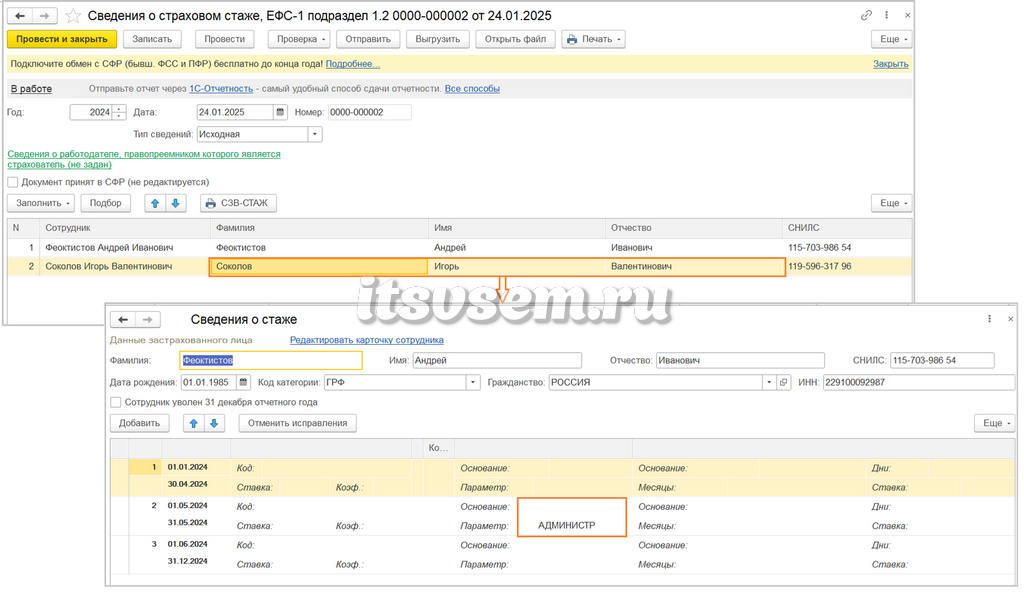Viewport: 1024px width, 597px height.
Task: Go forward using the main window's right arrow
Action: (44, 15)
